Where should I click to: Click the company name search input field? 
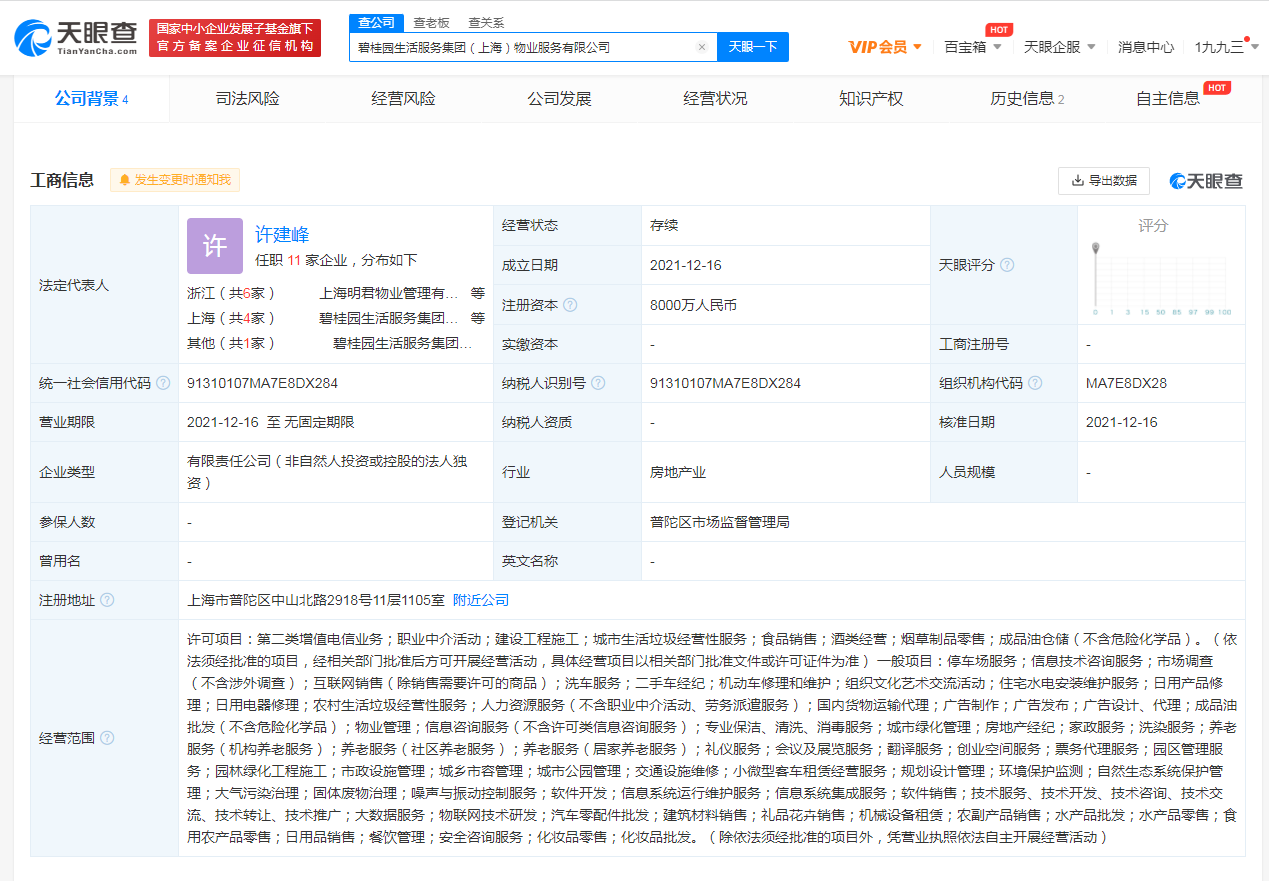click(x=520, y=47)
